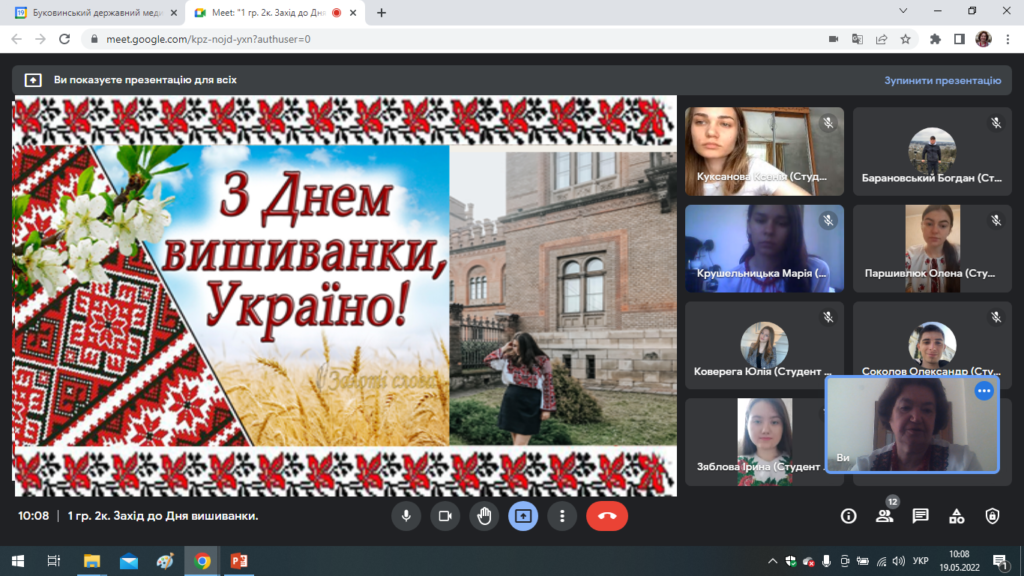Click Зупинити презентацію link

(942, 80)
